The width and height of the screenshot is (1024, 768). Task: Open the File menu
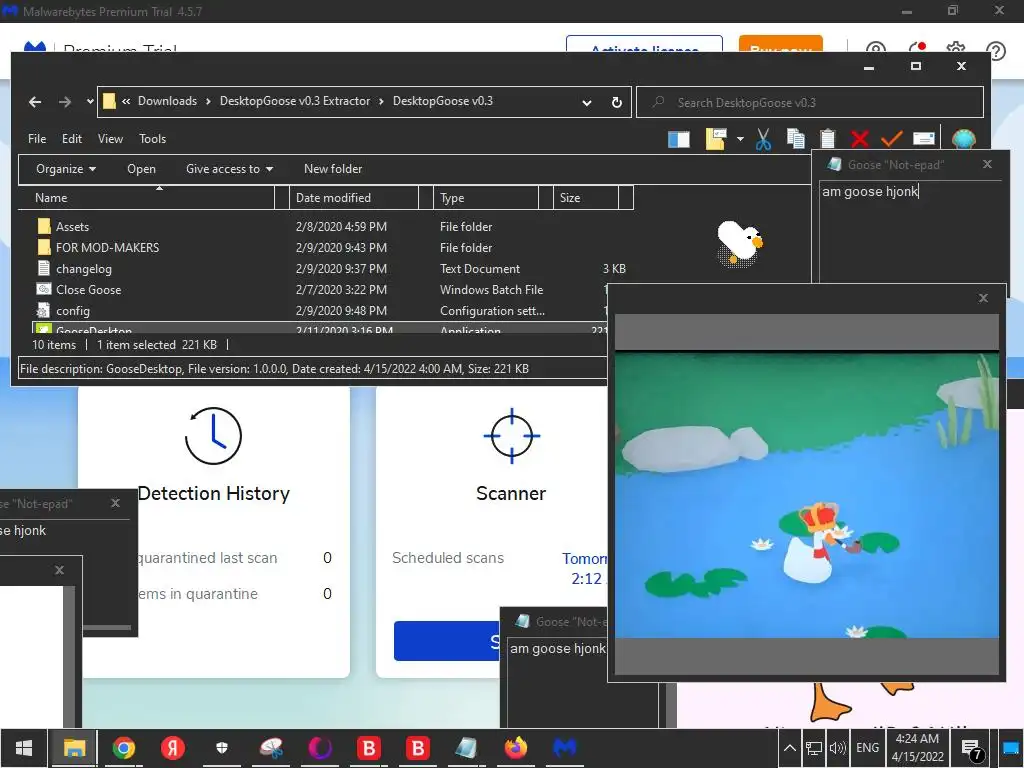click(37, 138)
